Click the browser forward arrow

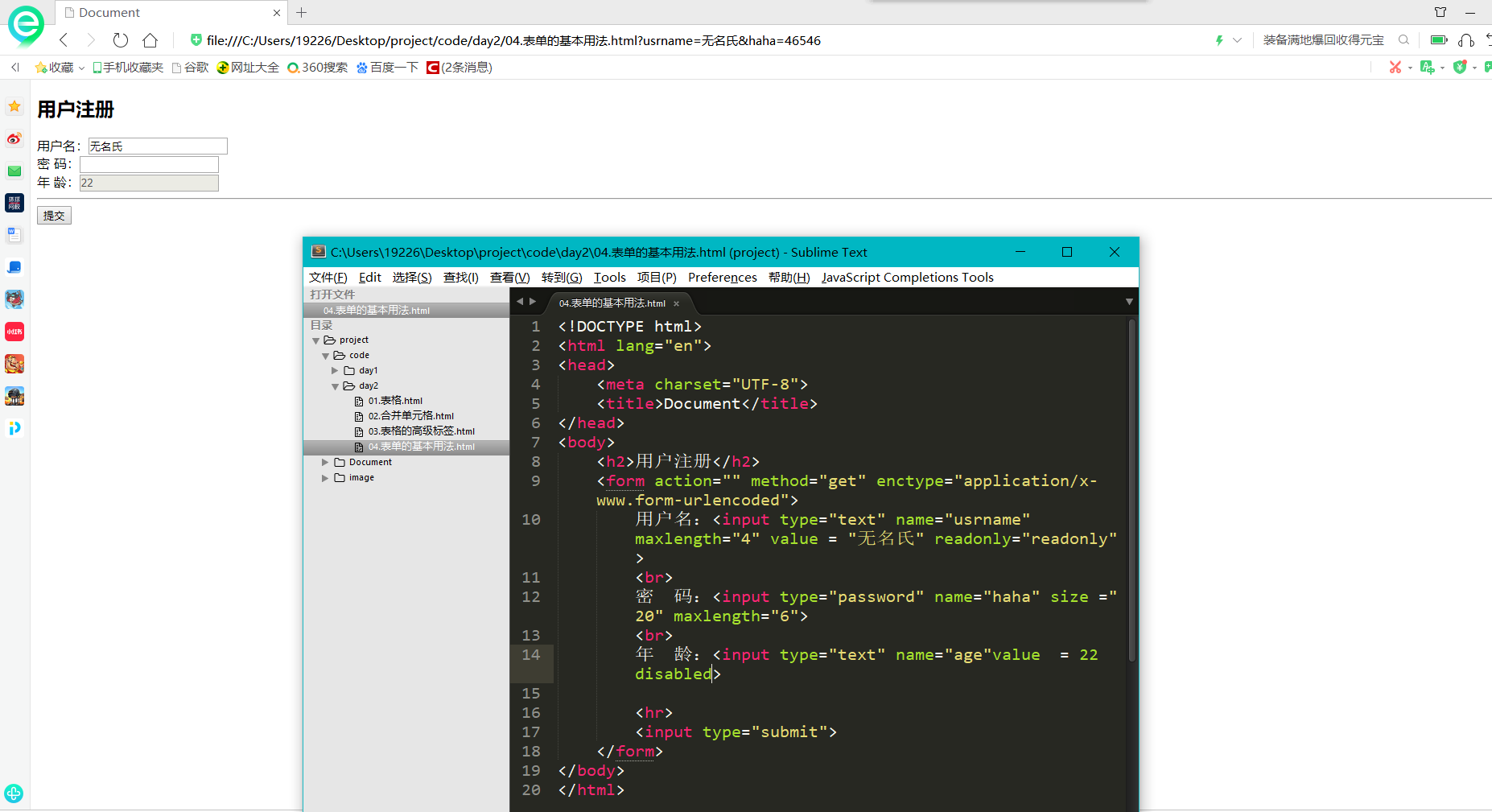tap(91, 40)
